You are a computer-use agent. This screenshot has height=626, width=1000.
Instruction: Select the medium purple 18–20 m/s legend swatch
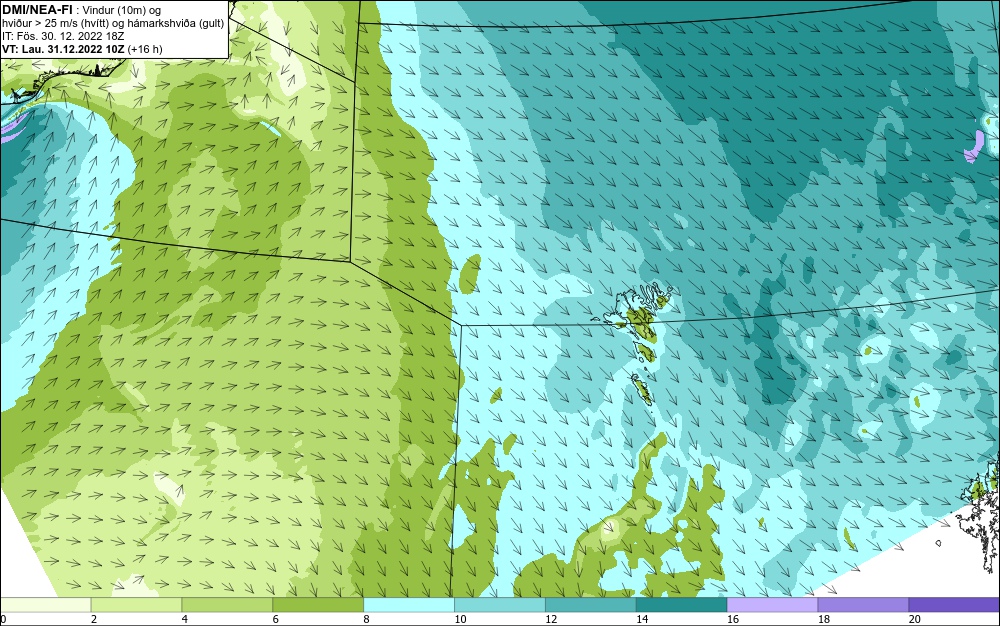tap(863, 604)
